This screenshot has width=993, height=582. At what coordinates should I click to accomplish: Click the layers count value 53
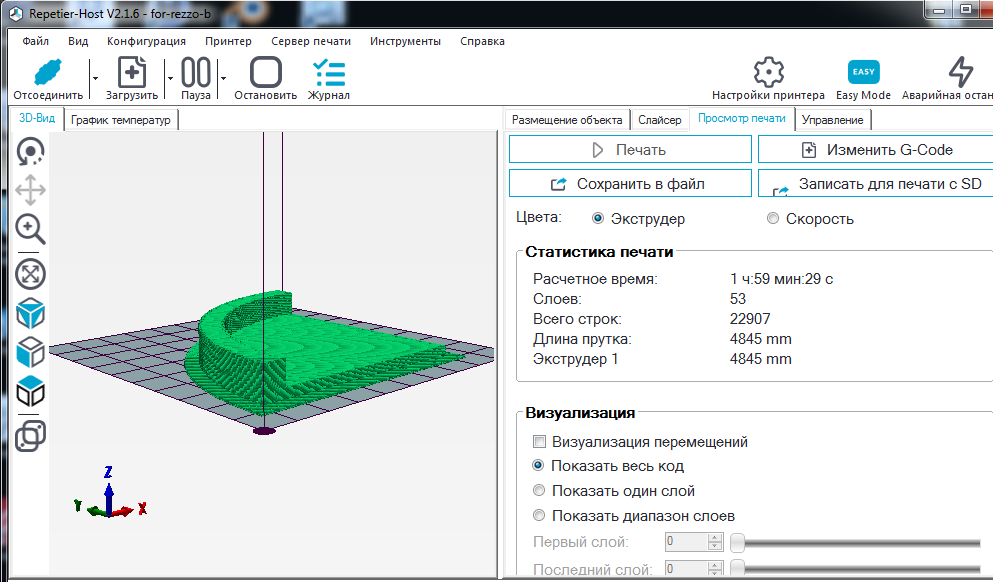coord(738,298)
